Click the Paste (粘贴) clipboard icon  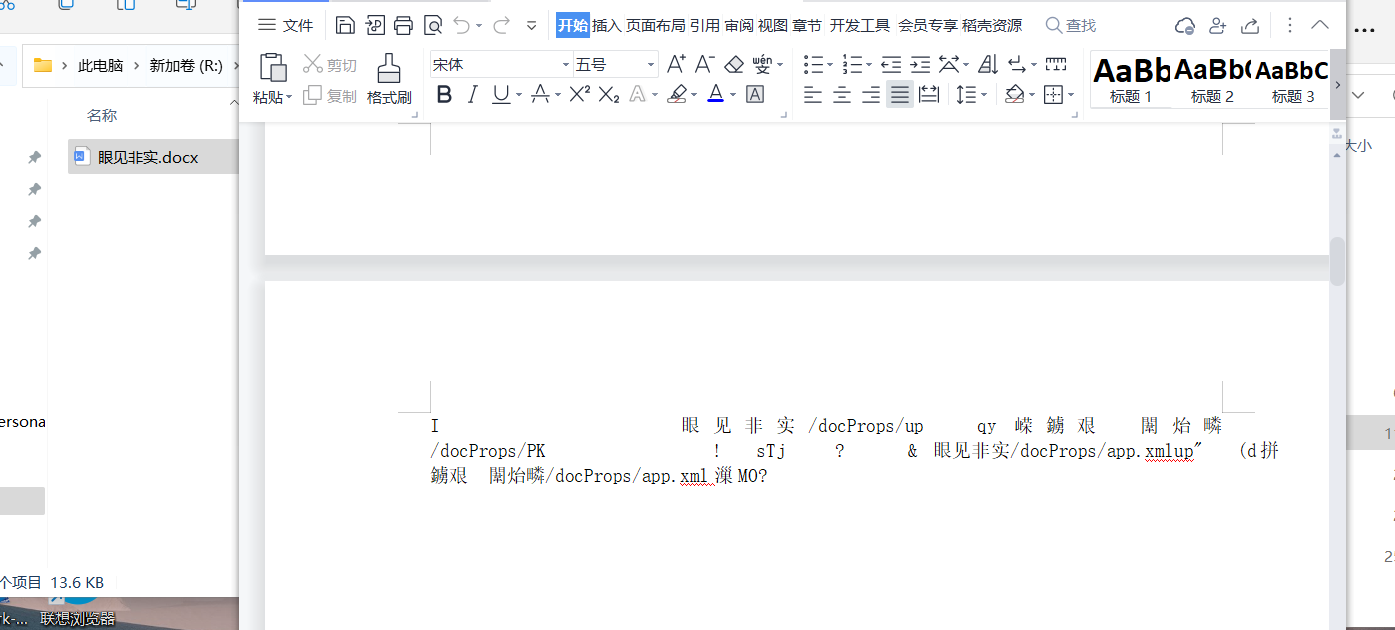click(273, 67)
